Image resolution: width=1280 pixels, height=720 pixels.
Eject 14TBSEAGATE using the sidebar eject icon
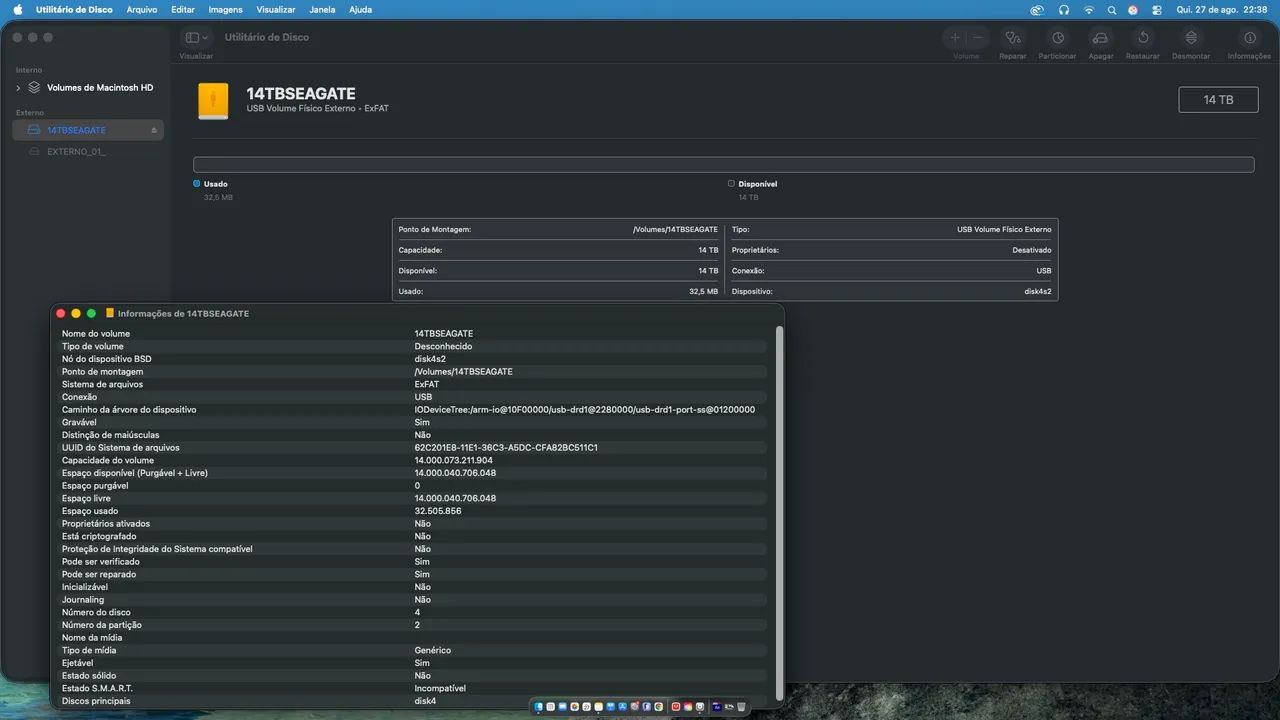pos(154,130)
